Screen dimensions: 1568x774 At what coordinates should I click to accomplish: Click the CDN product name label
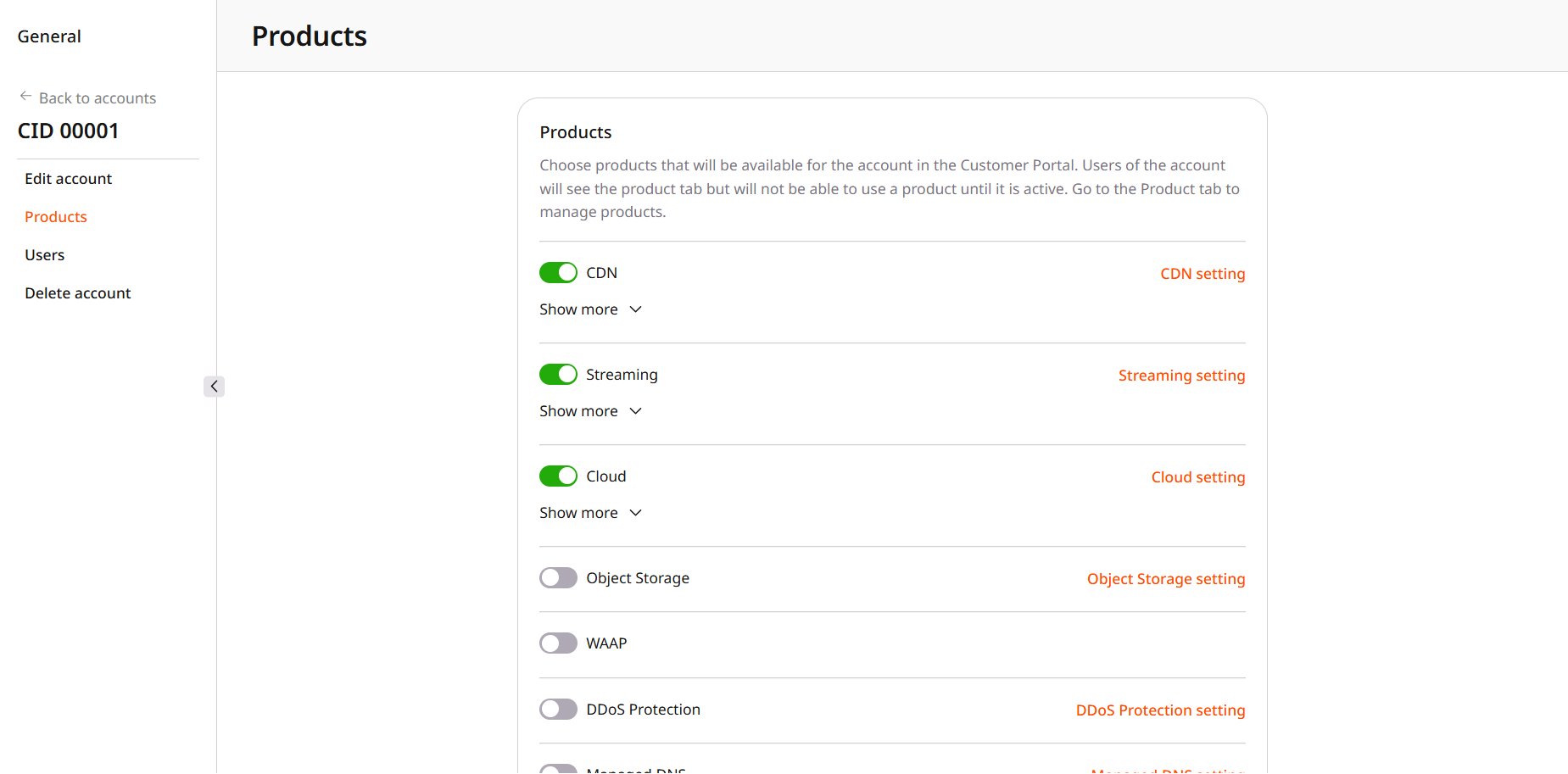click(602, 273)
